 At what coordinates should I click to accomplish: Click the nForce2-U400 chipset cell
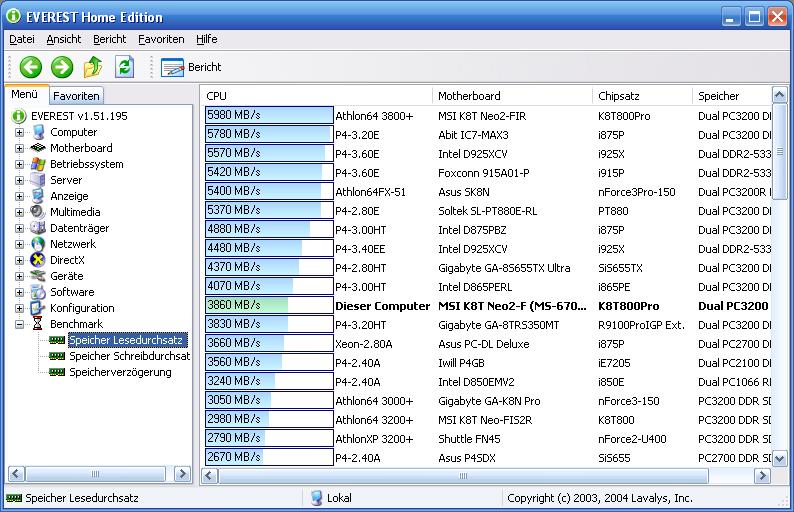coord(632,439)
